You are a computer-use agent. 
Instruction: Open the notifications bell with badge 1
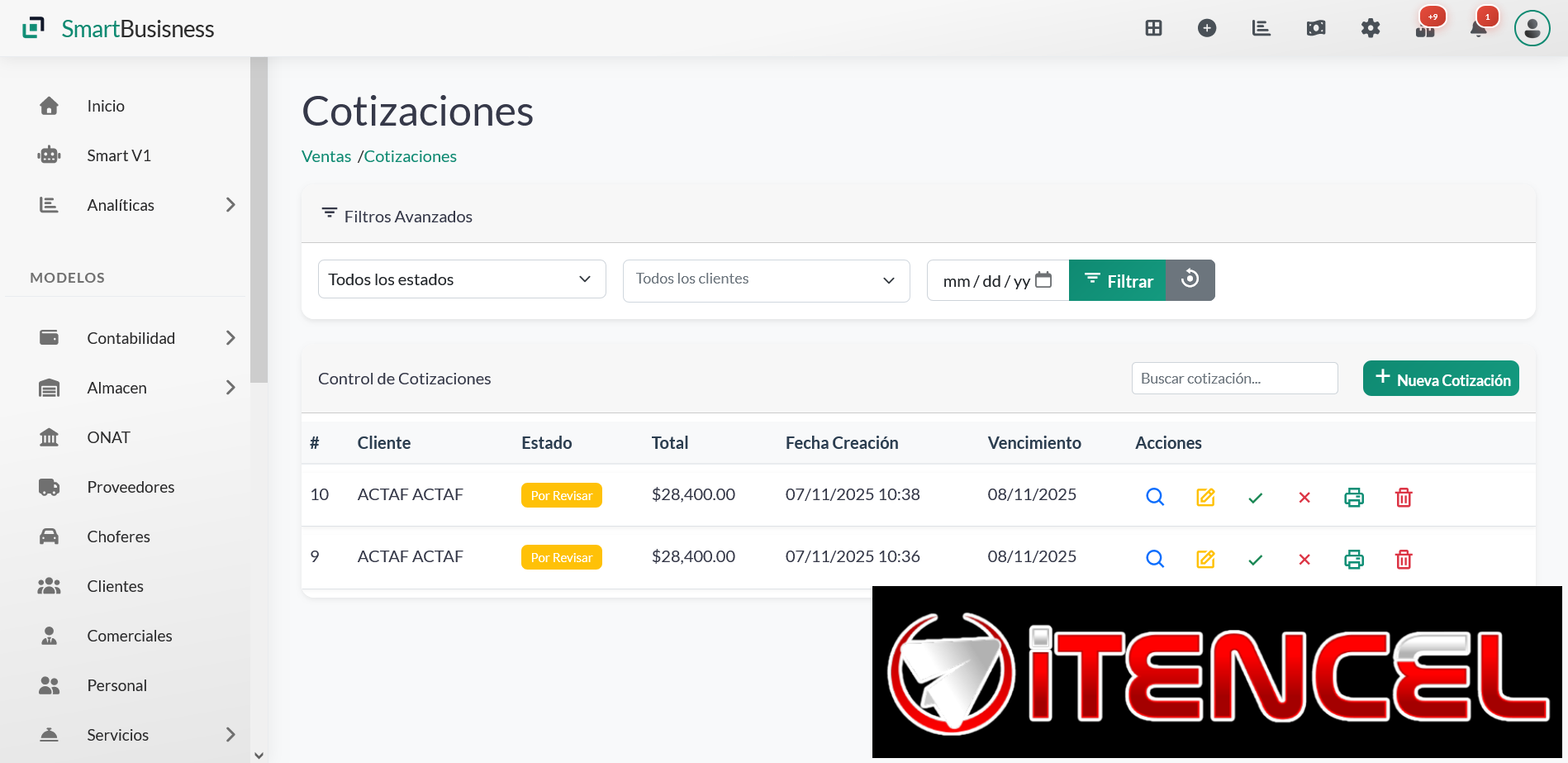click(x=1478, y=27)
